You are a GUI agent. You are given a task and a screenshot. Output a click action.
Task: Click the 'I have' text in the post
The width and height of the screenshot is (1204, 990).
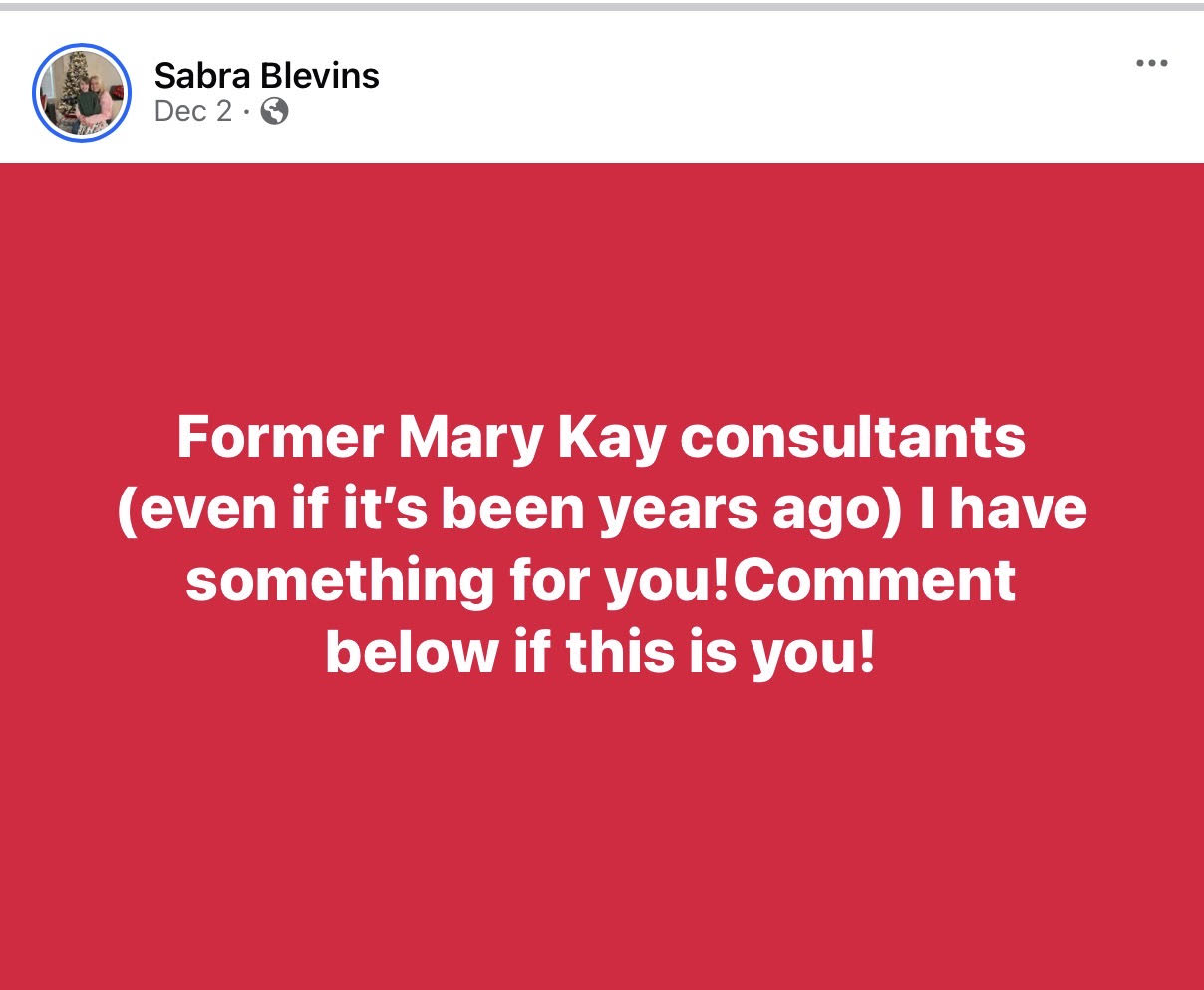pos(1018,508)
